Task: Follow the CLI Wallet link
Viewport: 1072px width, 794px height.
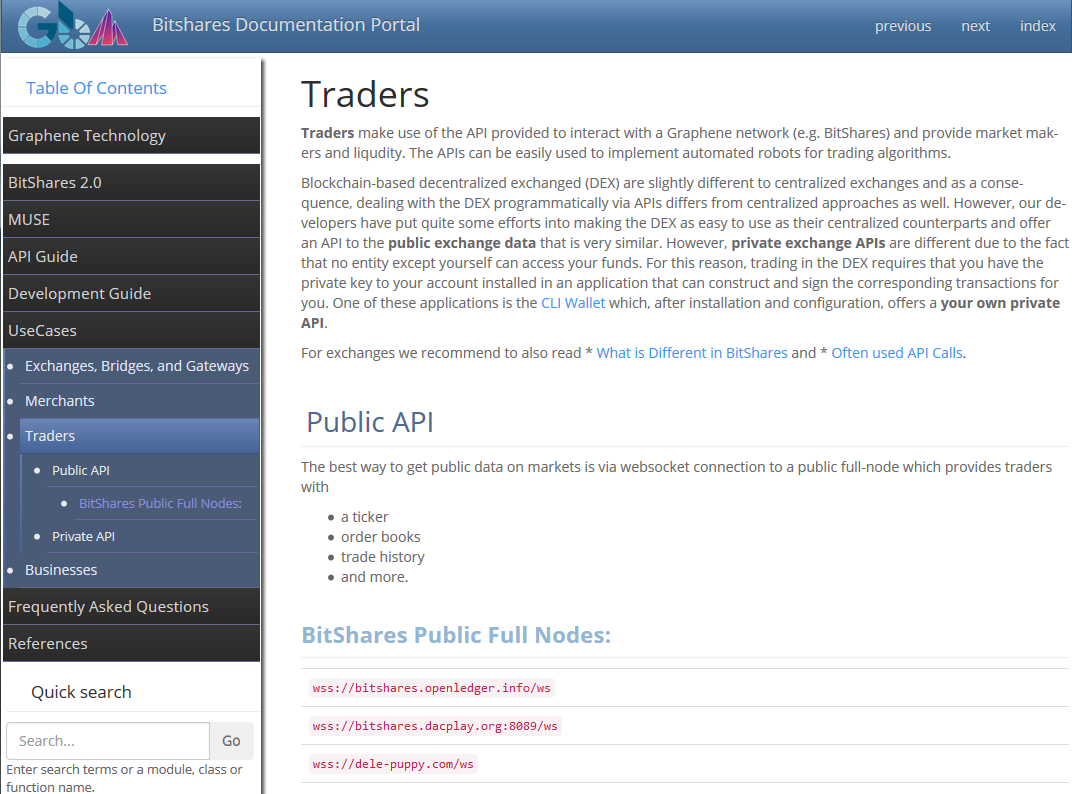Action: pos(573,303)
